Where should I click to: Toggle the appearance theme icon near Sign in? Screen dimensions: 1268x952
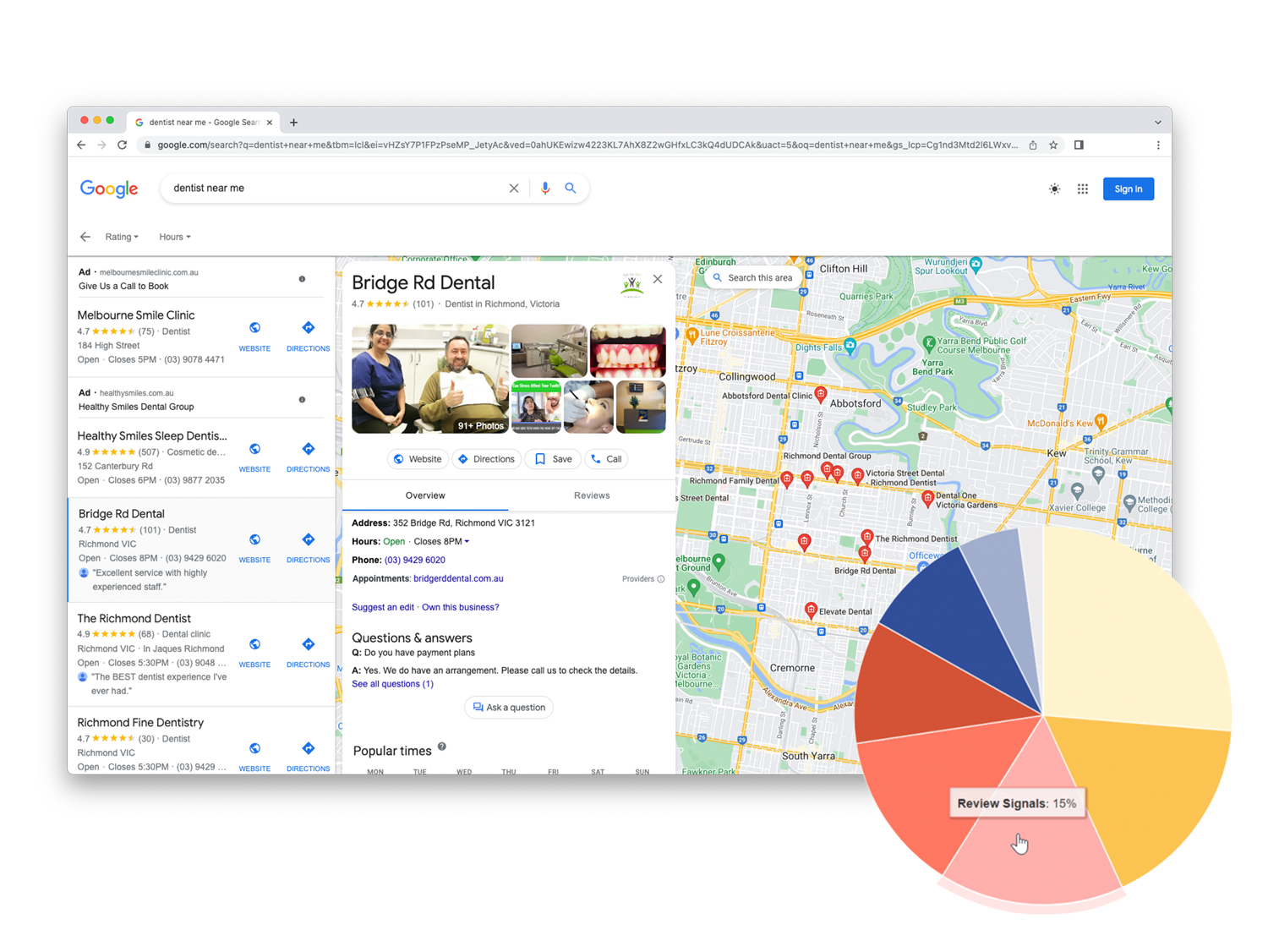(x=1053, y=189)
